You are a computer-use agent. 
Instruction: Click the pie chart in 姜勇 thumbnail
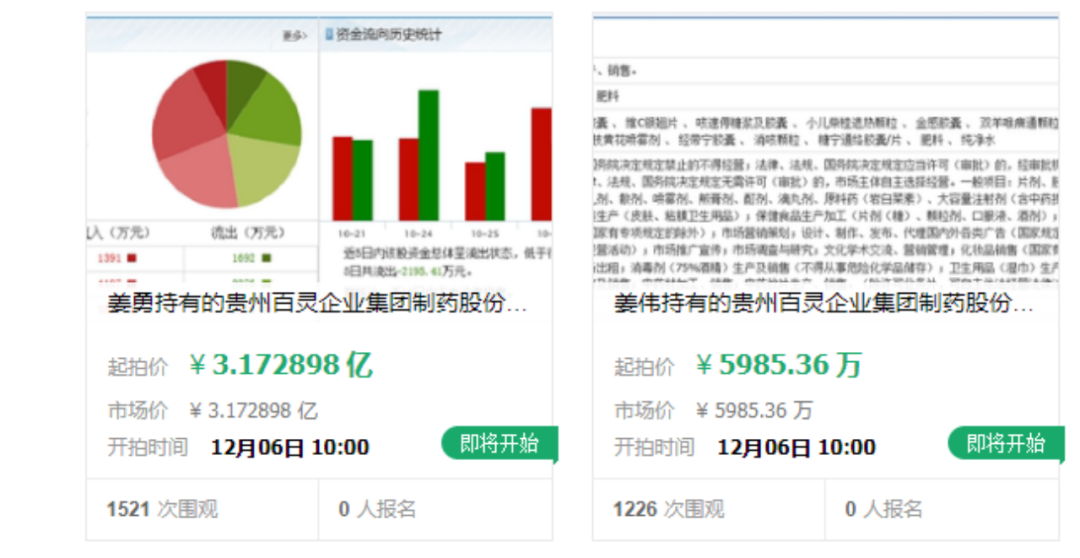coord(227,134)
